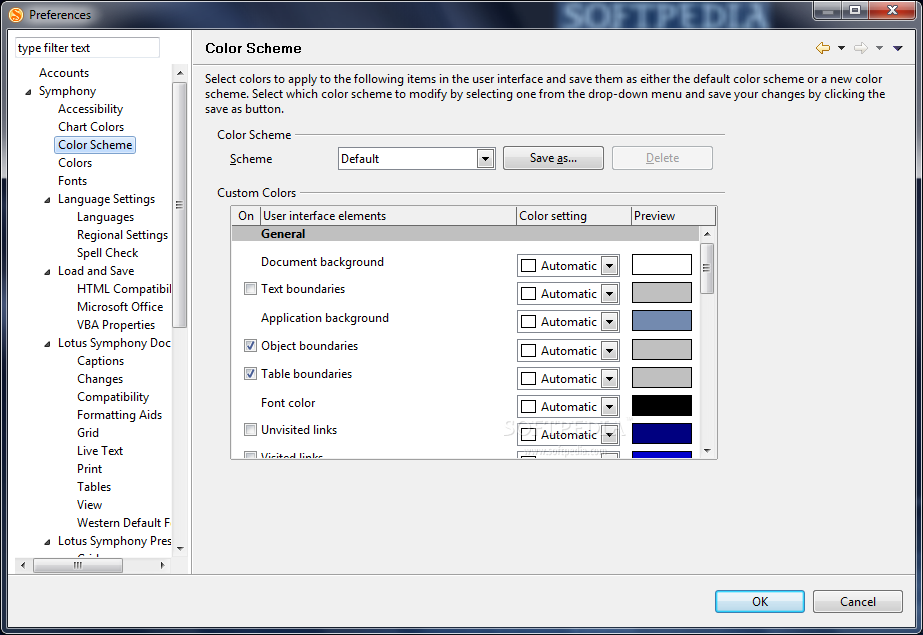This screenshot has height=635, width=923.
Task: Click the User interface elements column header
Action: pos(388,216)
